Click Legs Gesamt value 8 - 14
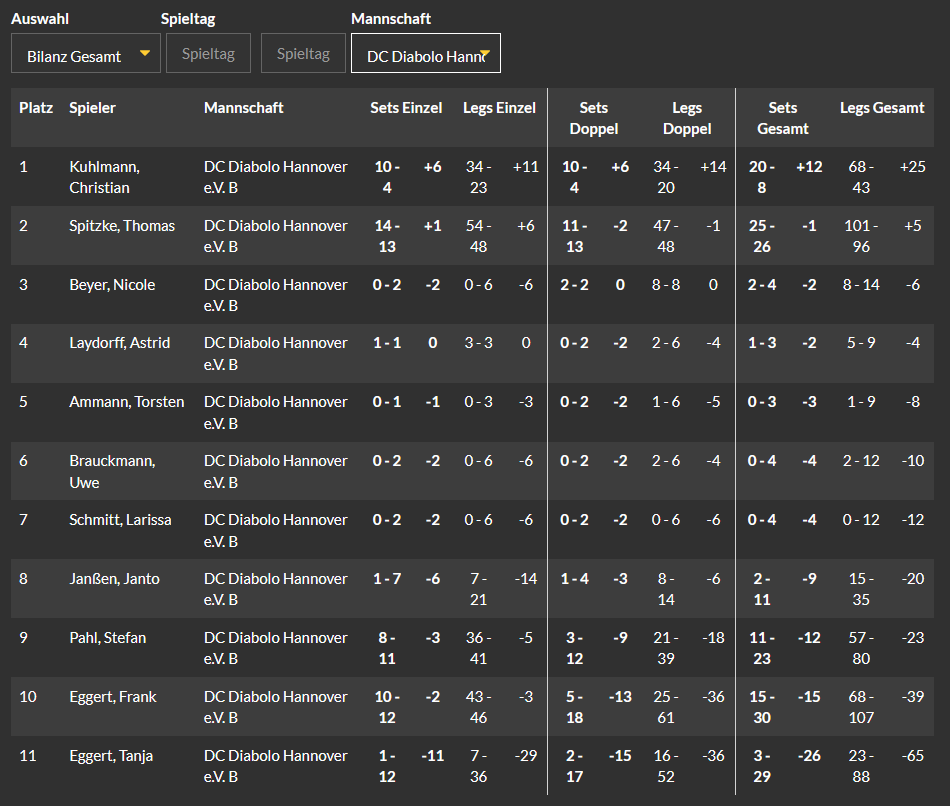The height and width of the screenshot is (806, 950). point(861,285)
